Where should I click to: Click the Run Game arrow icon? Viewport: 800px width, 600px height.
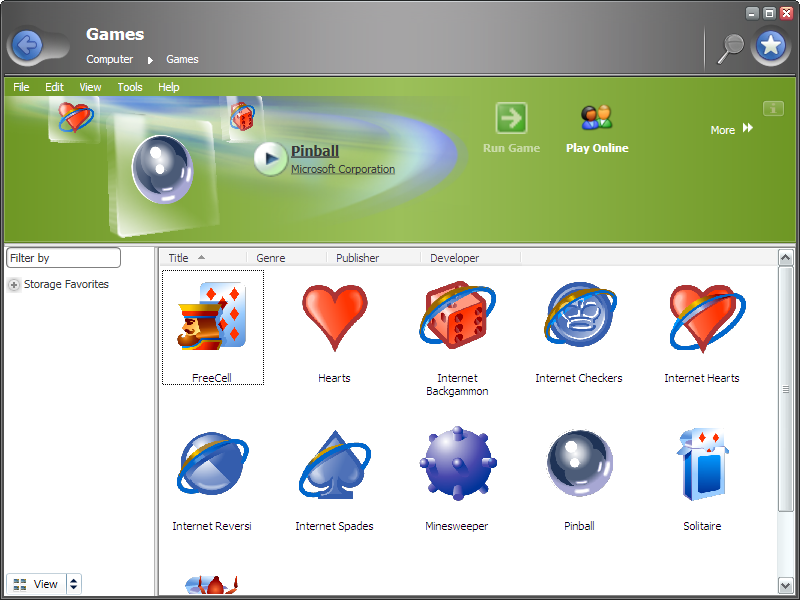(511, 117)
